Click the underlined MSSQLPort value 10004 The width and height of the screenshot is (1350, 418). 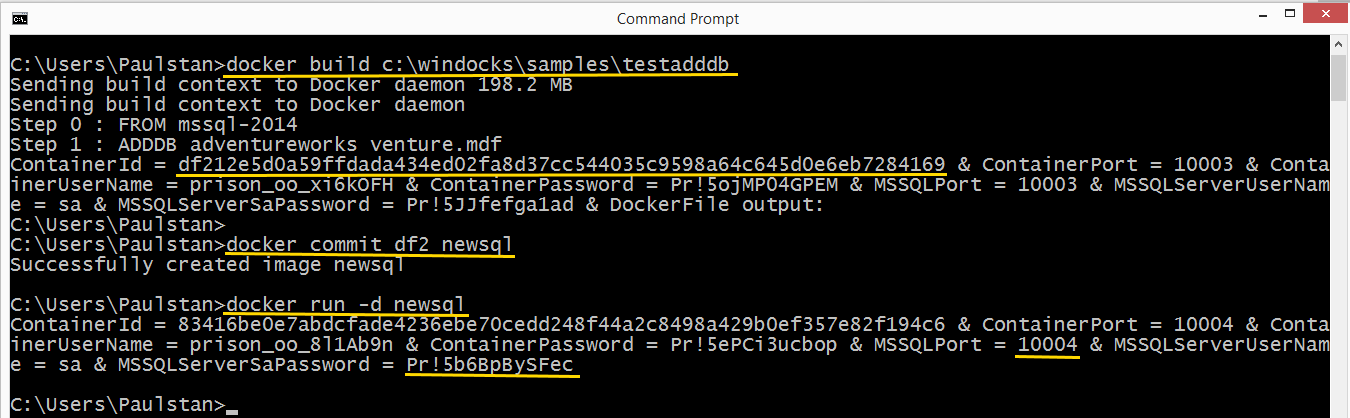1047,345
